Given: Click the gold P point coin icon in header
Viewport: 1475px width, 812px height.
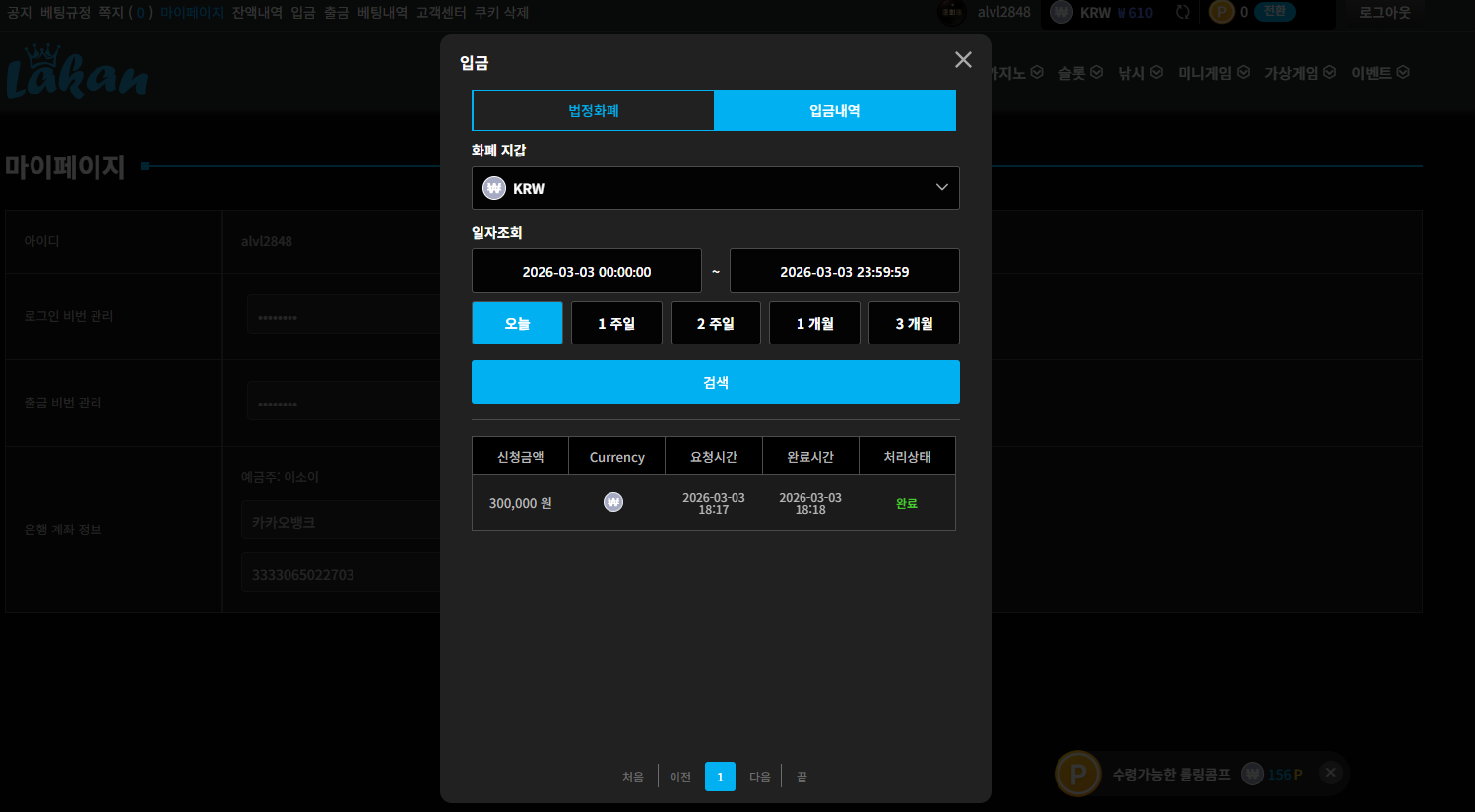Looking at the screenshot, I should pos(1222,13).
